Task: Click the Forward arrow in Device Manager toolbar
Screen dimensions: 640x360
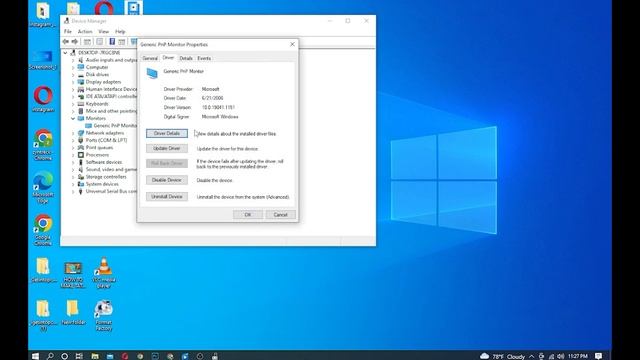Action: 75,42
